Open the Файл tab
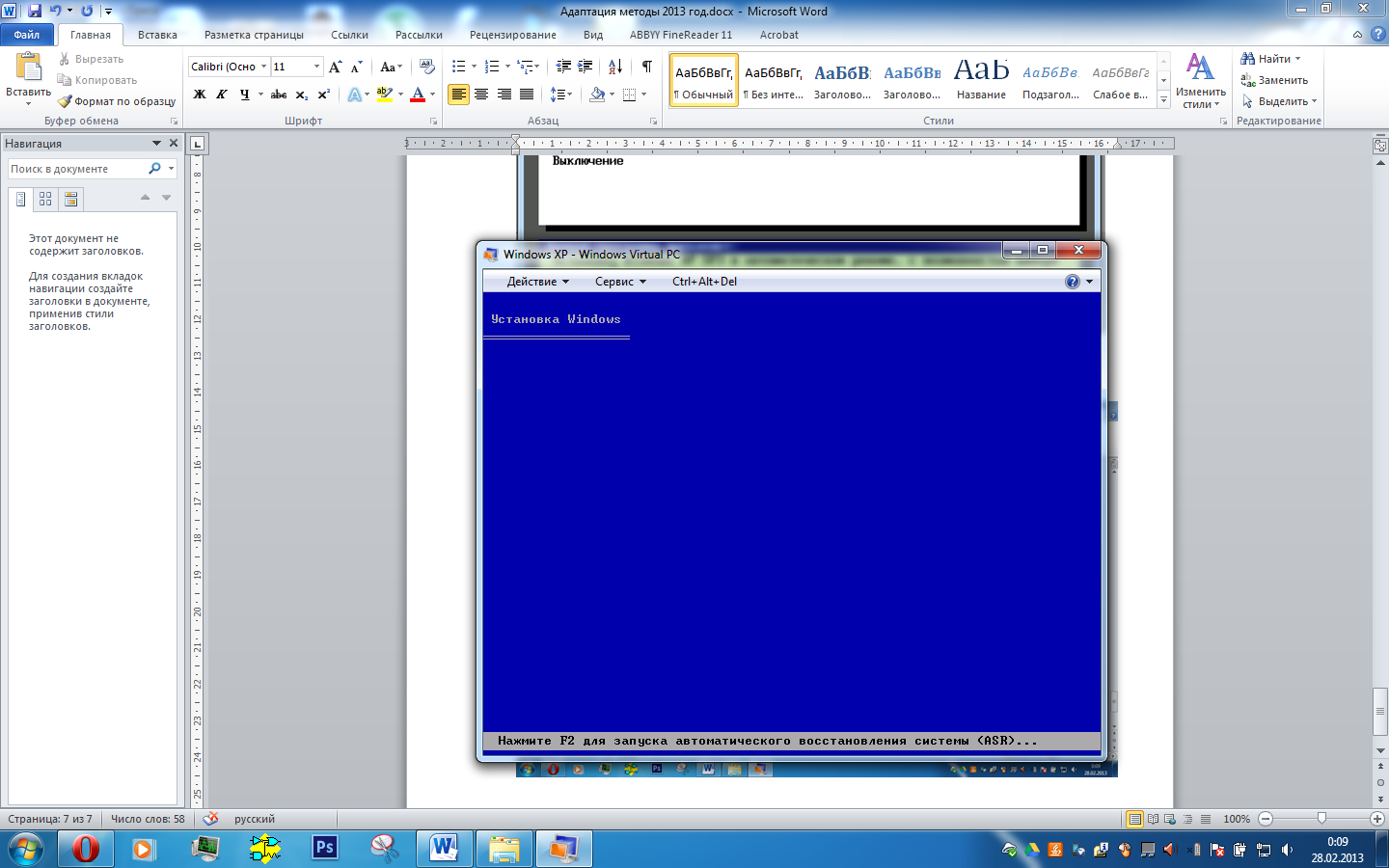 [27, 35]
